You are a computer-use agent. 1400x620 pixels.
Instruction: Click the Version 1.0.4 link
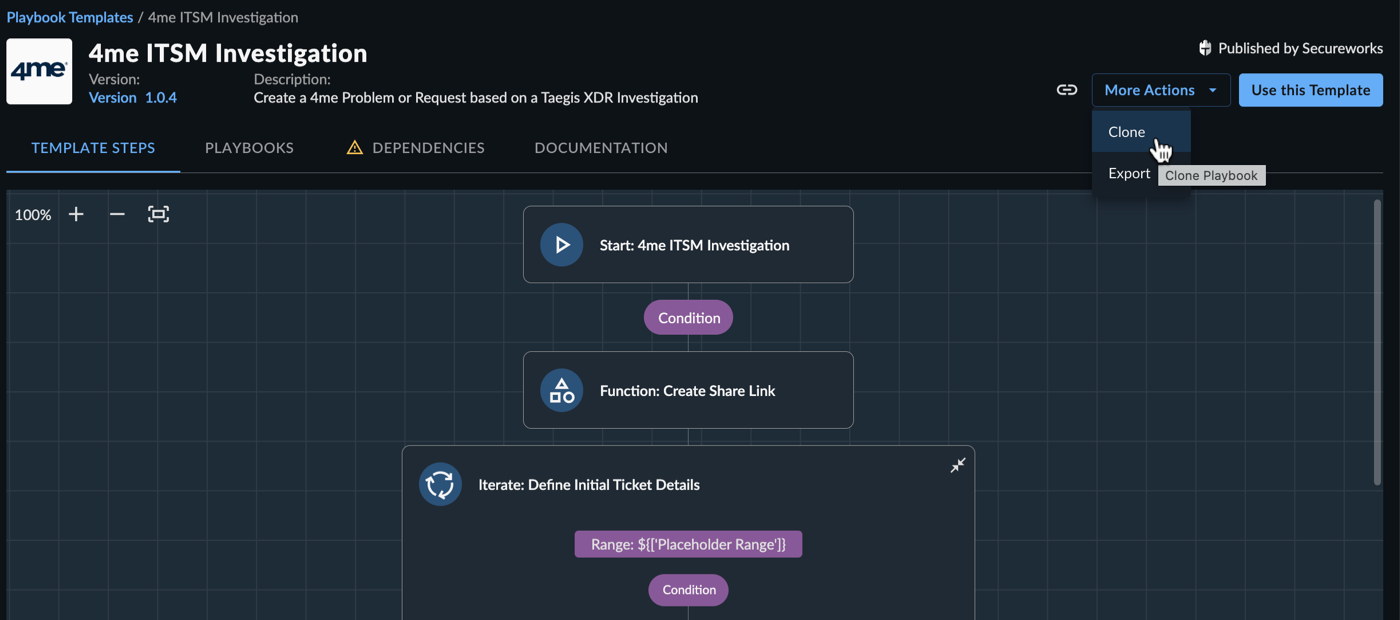[133, 97]
